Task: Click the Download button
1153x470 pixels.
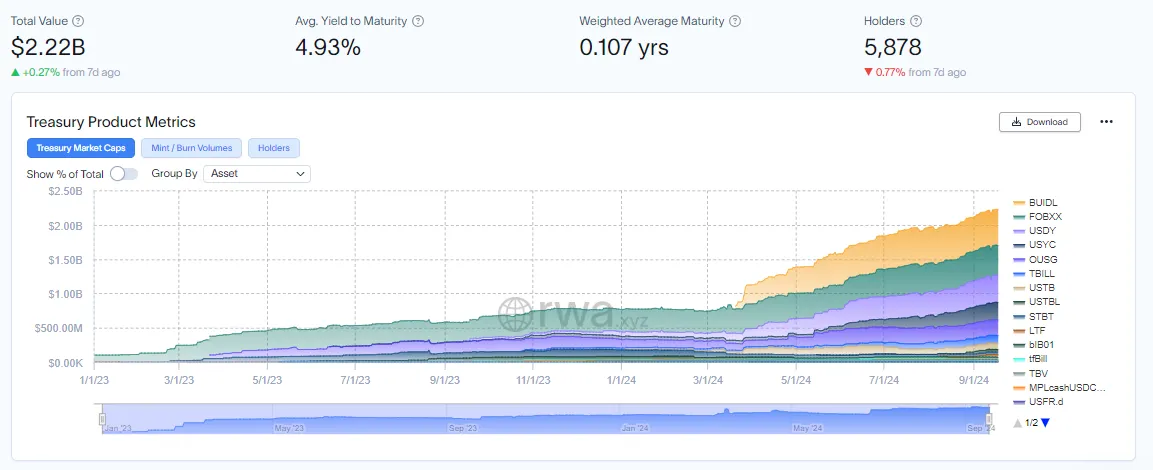Action: [1040, 122]
